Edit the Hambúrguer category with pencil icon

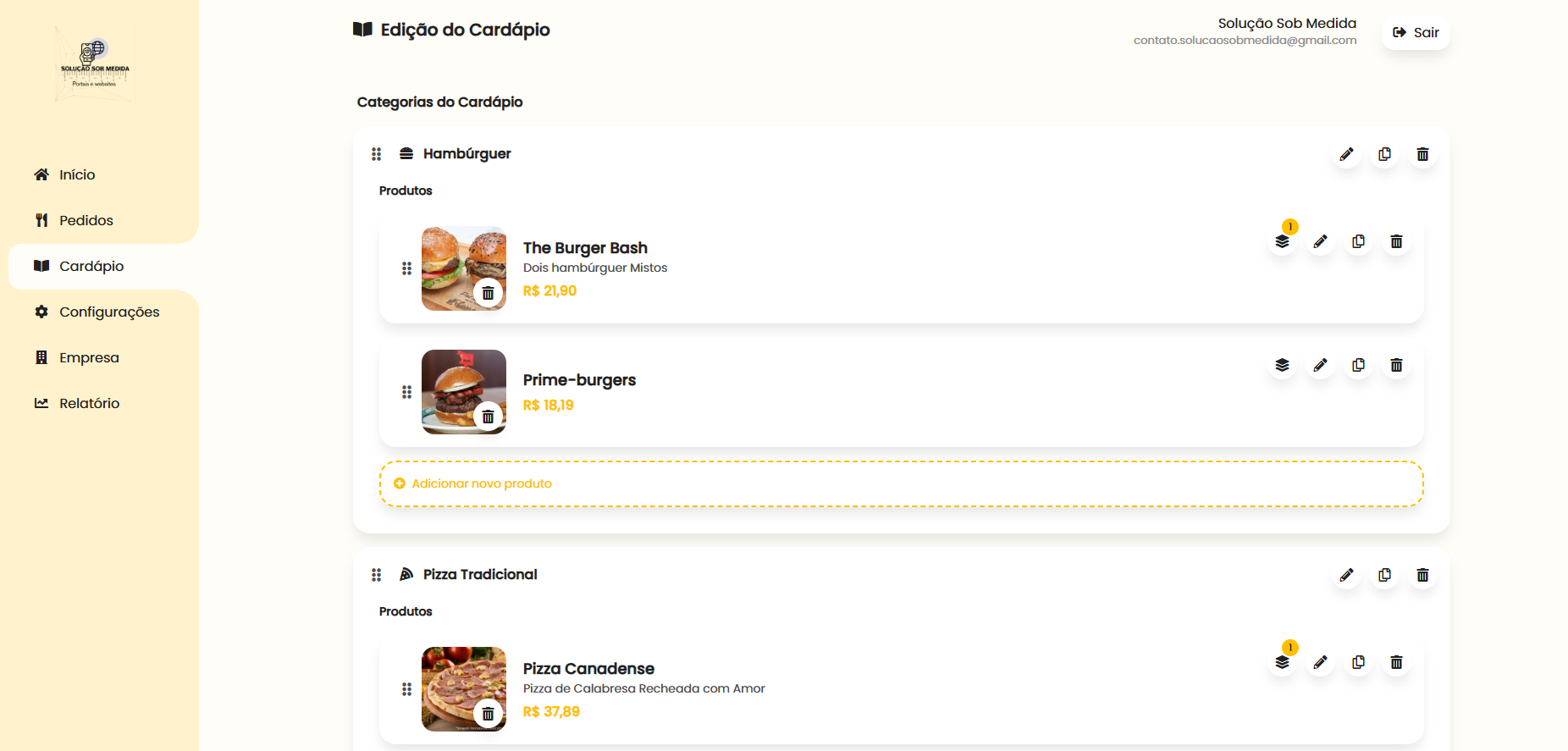[x=1346, y=154]
